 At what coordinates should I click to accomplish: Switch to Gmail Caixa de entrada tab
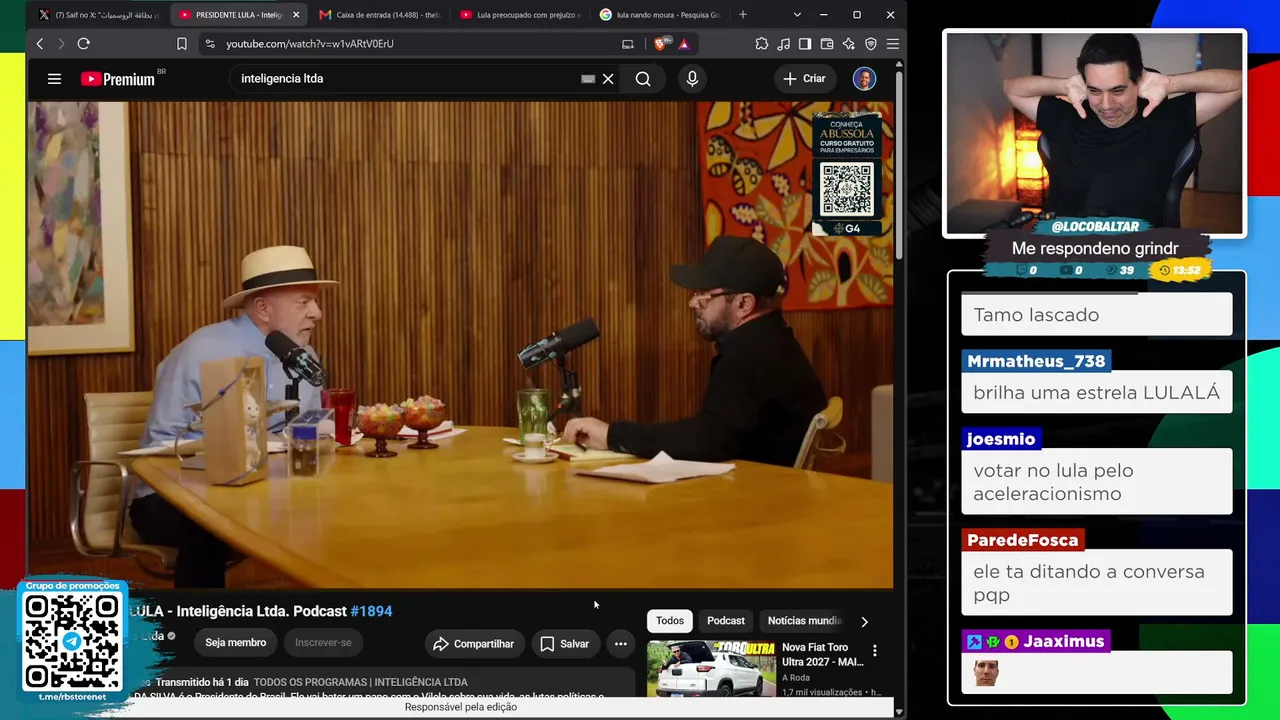(380, 15)
